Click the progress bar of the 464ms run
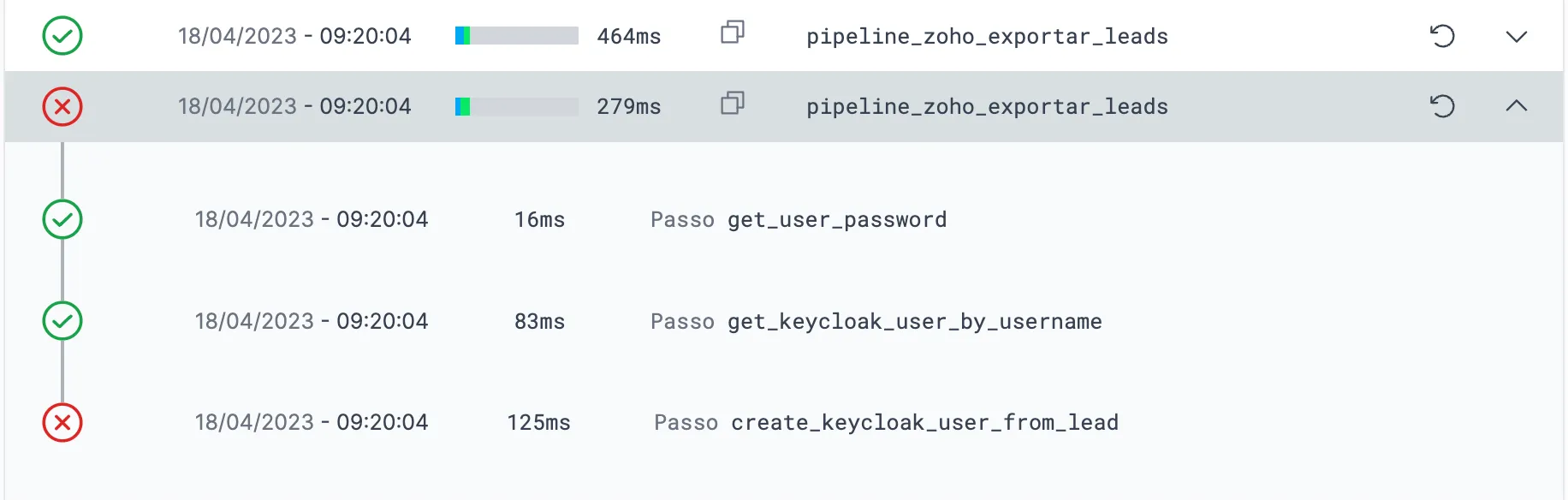Viewport: 1568px width, 500px height. (517, 36)
